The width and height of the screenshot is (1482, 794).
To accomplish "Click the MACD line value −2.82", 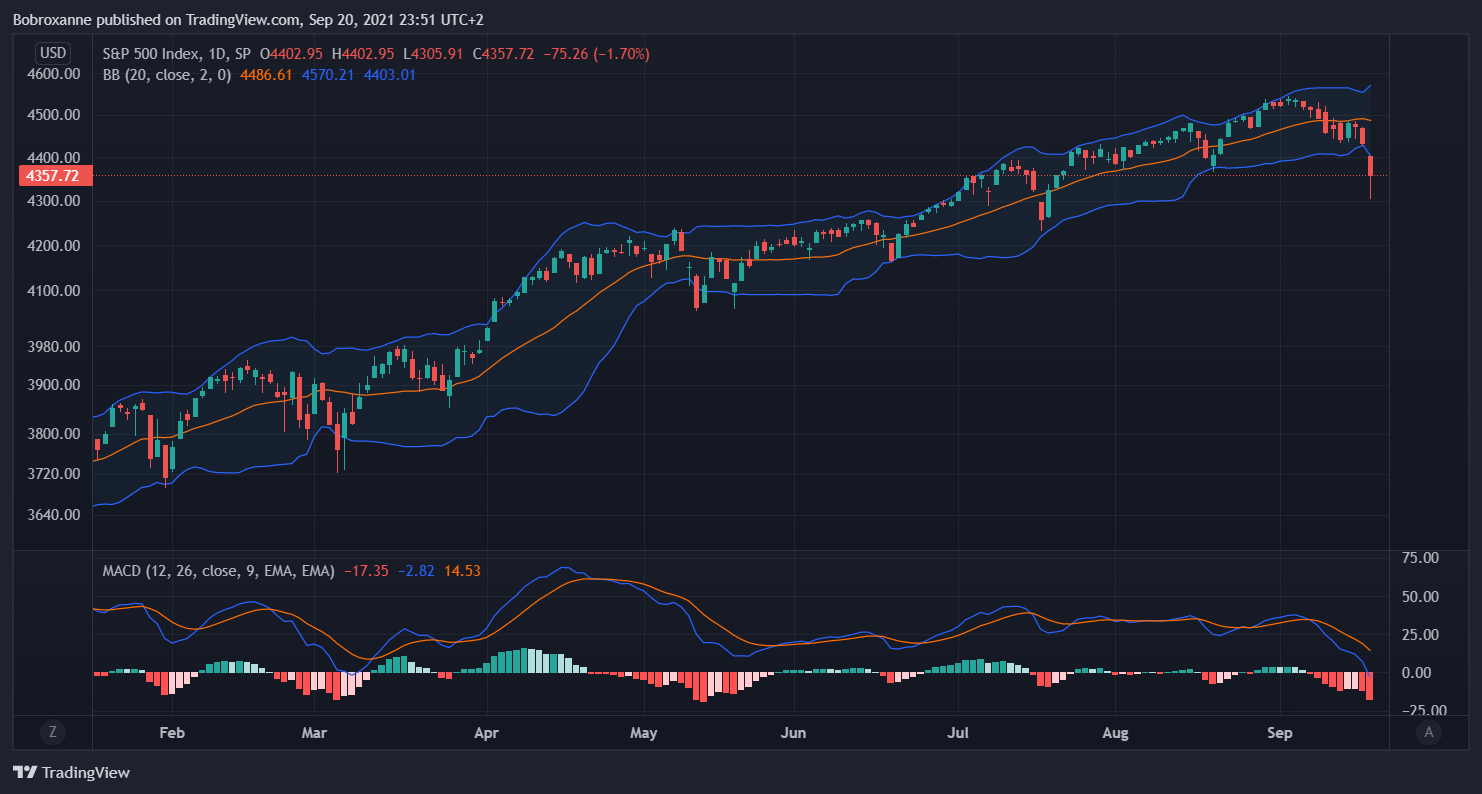I will tap(415, 571).
